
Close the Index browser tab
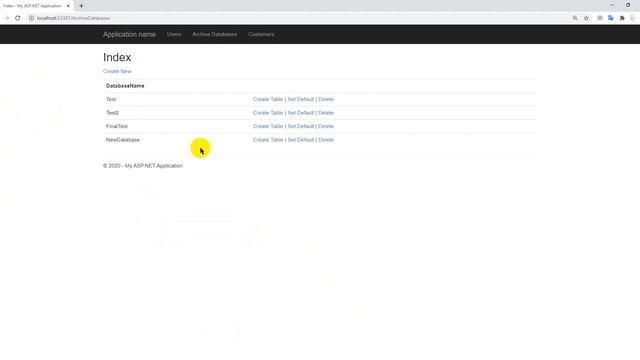(68, 6)
